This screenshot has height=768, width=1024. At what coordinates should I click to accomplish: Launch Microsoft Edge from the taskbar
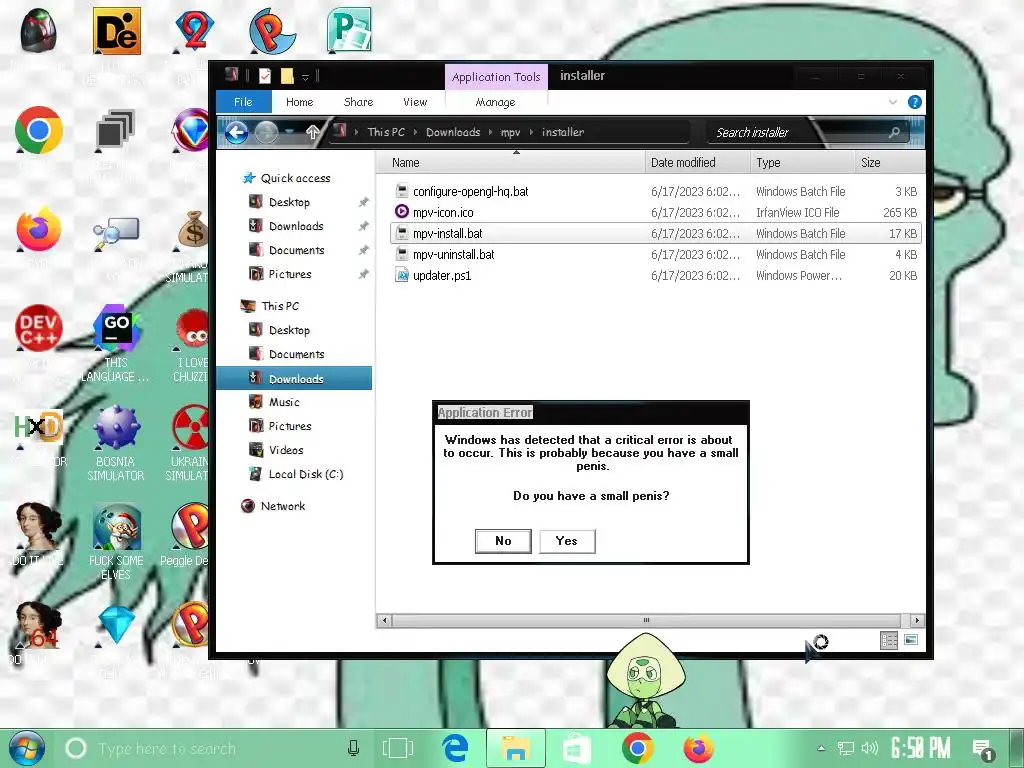[x=455, y=748]
